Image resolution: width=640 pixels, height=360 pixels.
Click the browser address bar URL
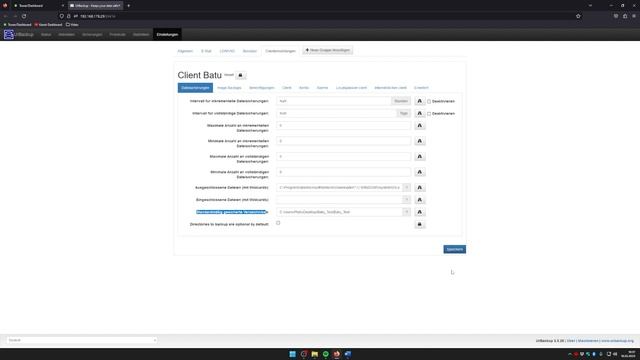pos(98,16)
